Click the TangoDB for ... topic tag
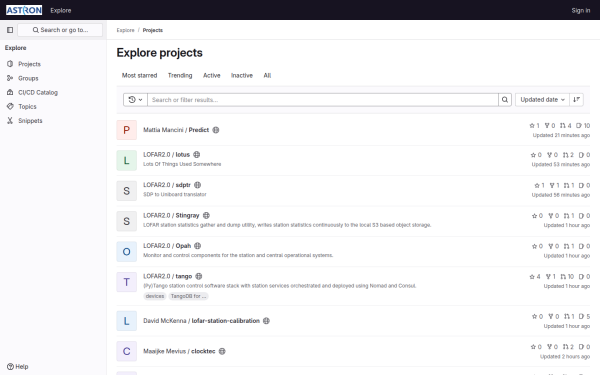600x375 pixels. 188,296
